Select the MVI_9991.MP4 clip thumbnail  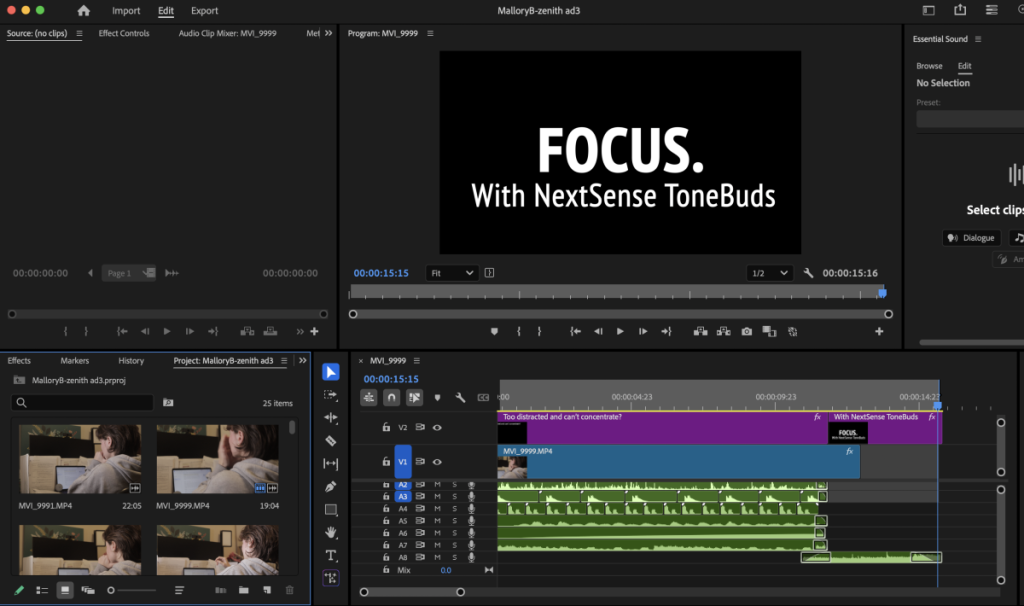pyautogui.click(x=80, y=459)
